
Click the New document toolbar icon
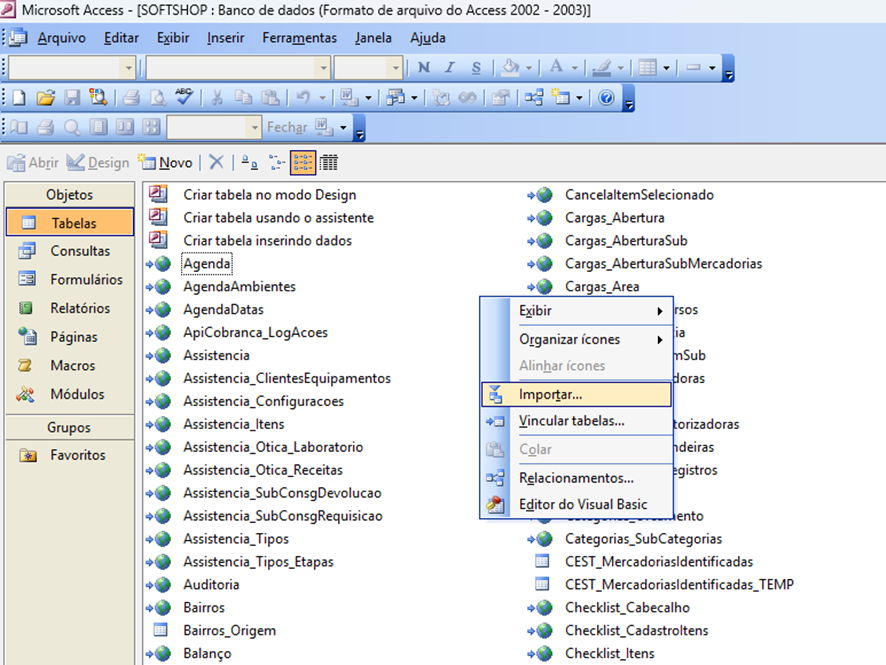coord(19,98)
